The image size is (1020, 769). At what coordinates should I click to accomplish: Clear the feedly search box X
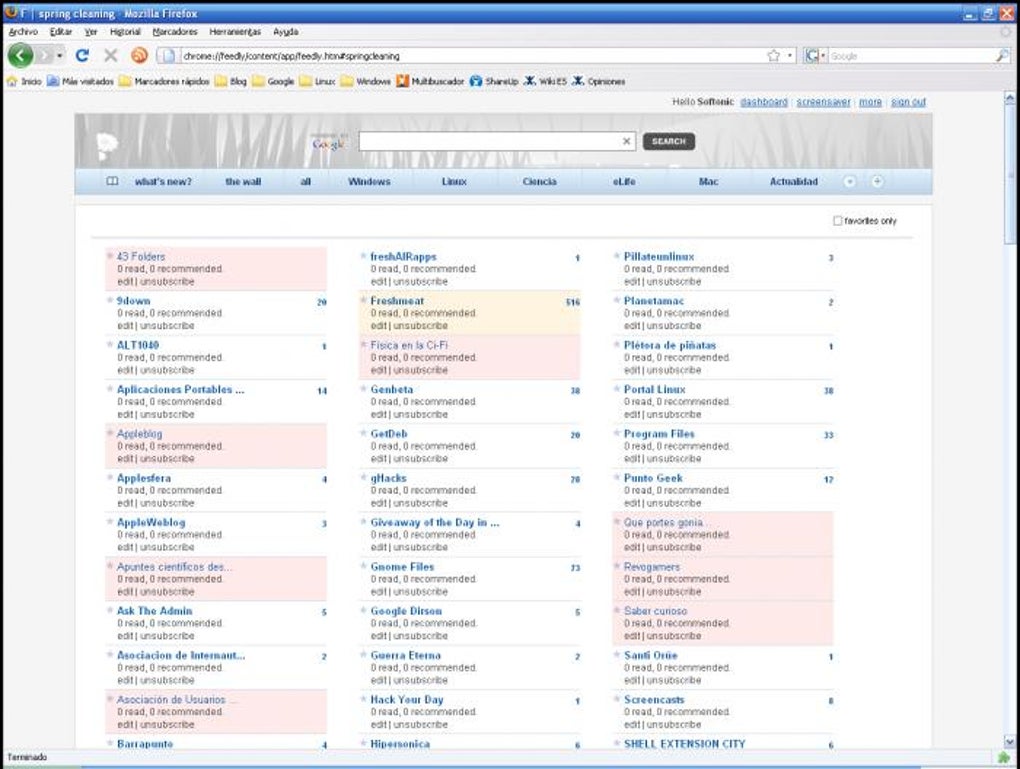point(626,141)
